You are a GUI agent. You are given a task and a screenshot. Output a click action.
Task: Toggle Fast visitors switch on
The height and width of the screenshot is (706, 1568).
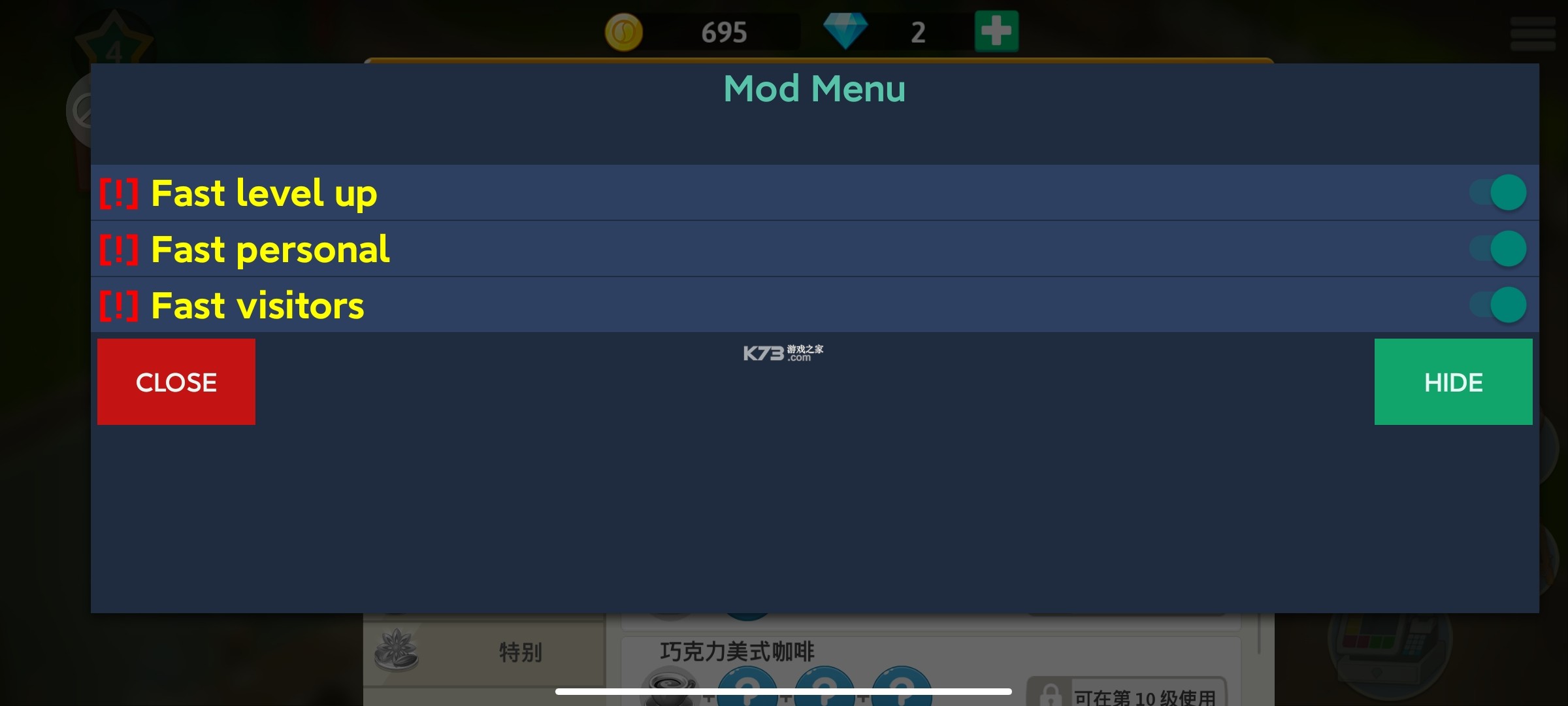(x=1509, y=304)
